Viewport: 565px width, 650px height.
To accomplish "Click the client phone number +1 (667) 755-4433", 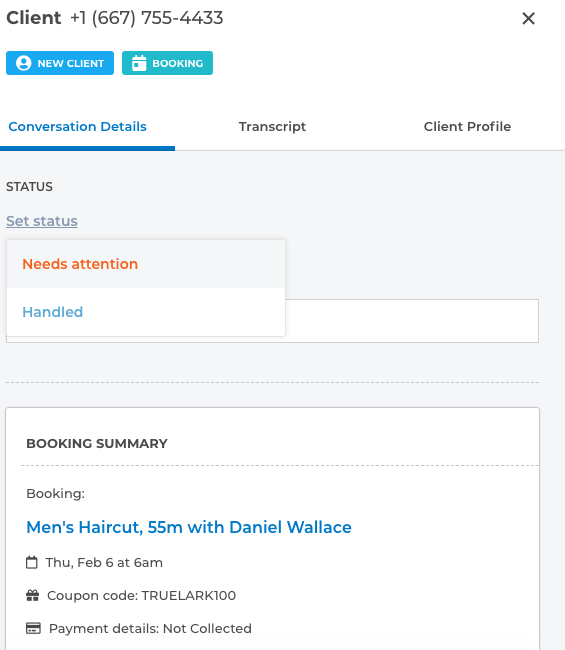I will (147, 18).
